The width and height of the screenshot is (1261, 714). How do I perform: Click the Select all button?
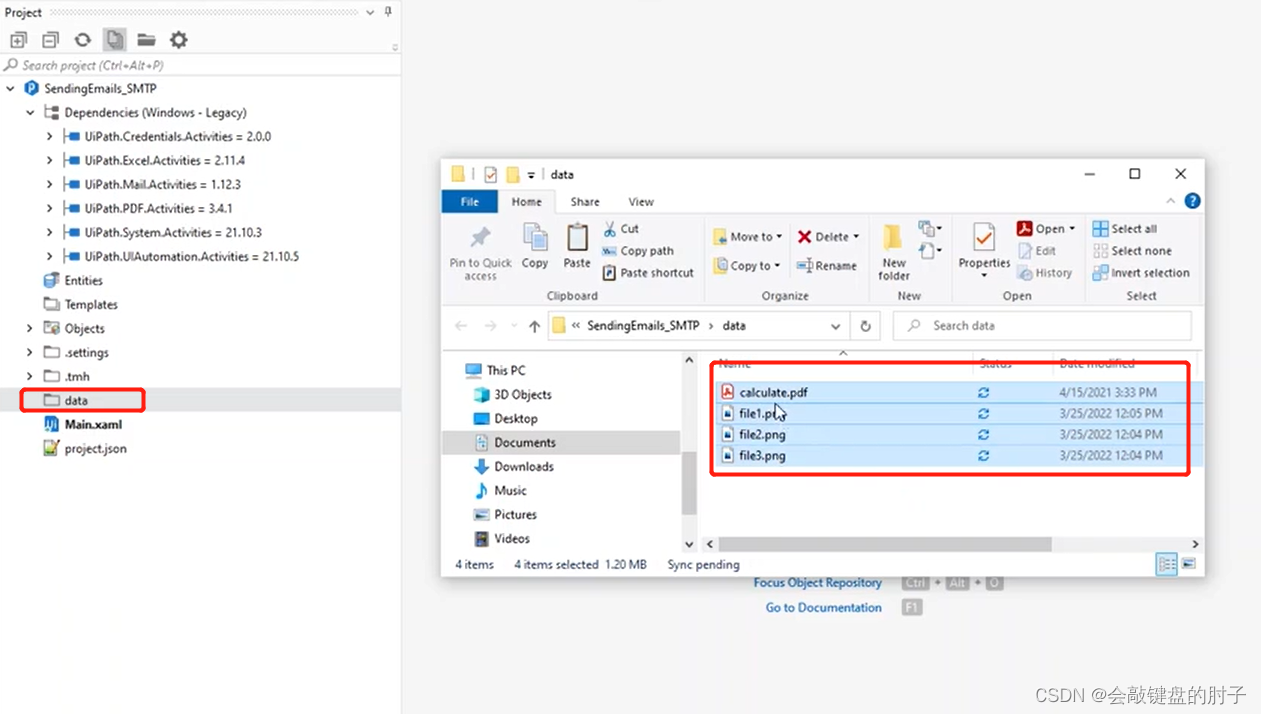click(x=1125, y=229)
